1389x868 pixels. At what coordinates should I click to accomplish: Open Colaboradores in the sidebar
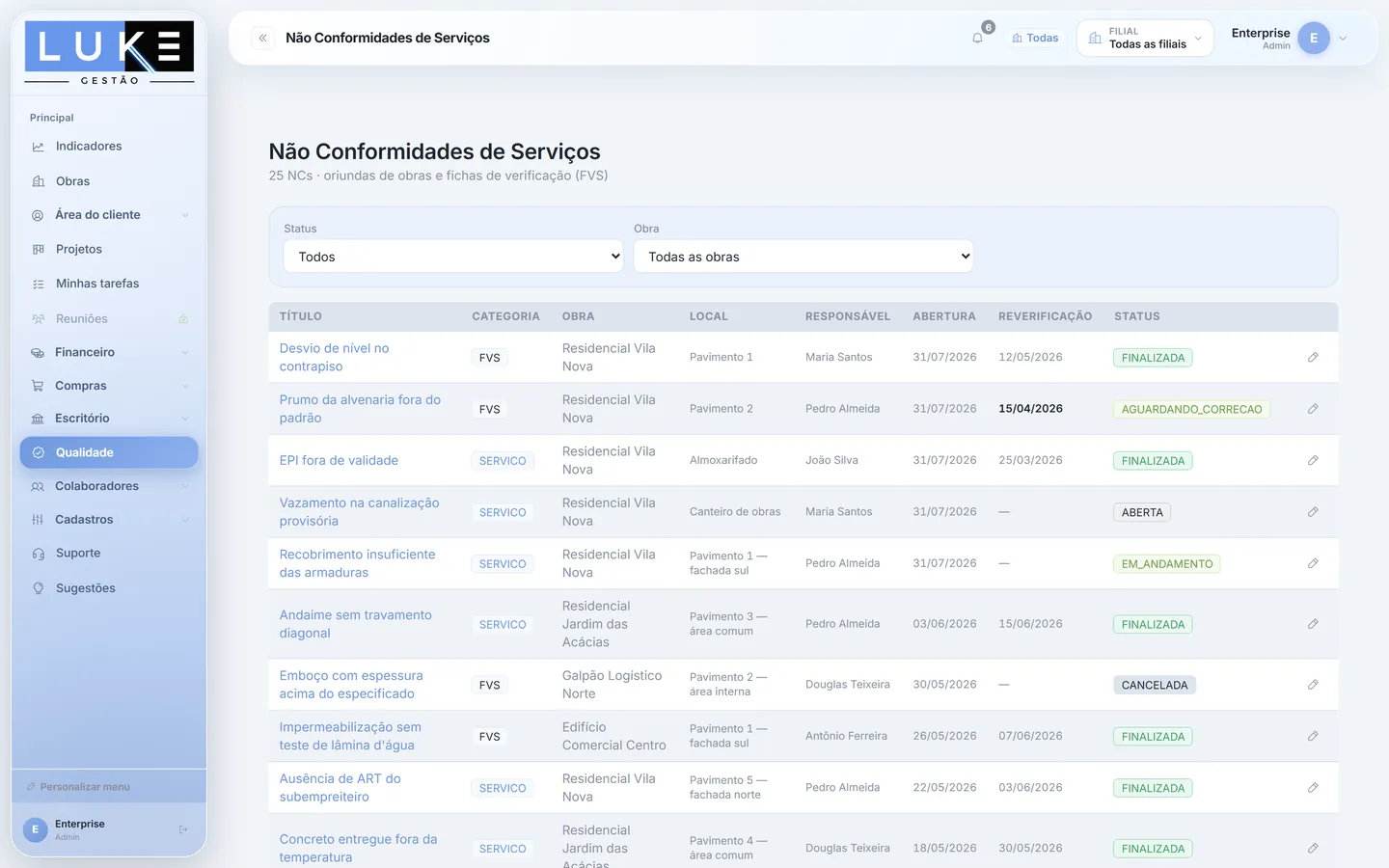coord(109,486)
